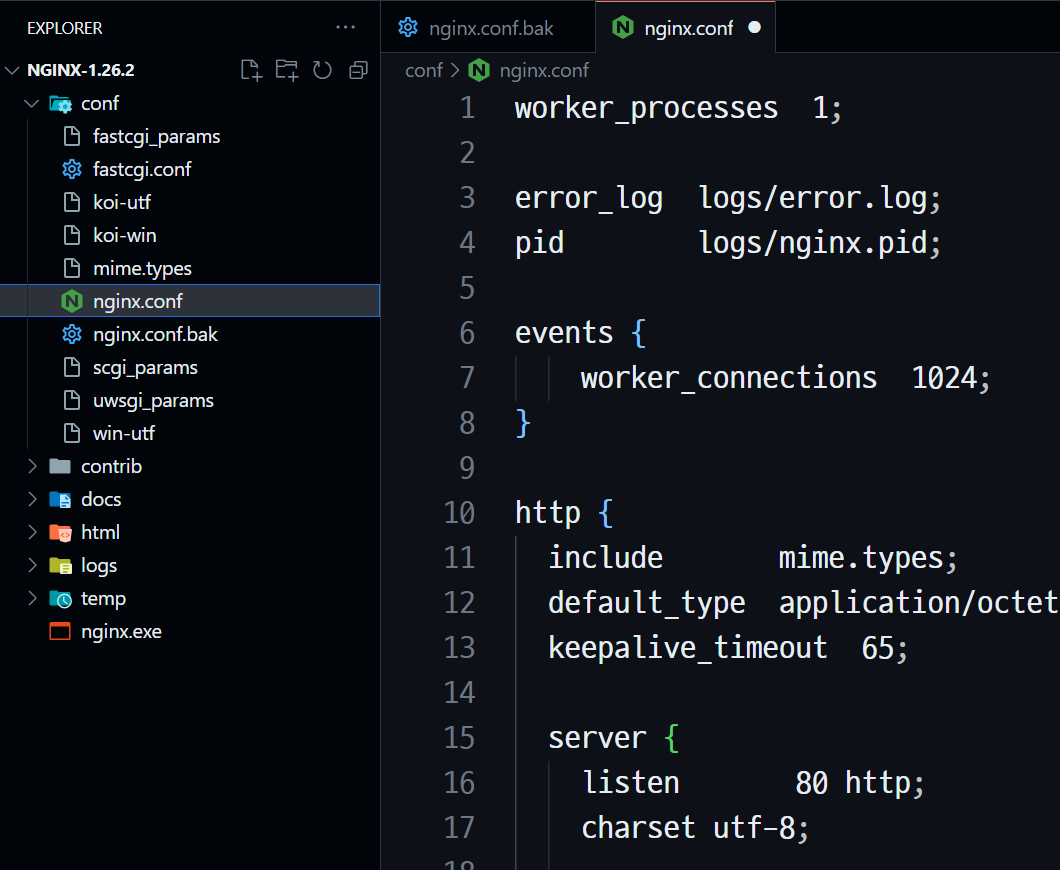Click line number 1 in gutter
The width and height of the screenshot is (1060, 870).
tap(467, 108)
